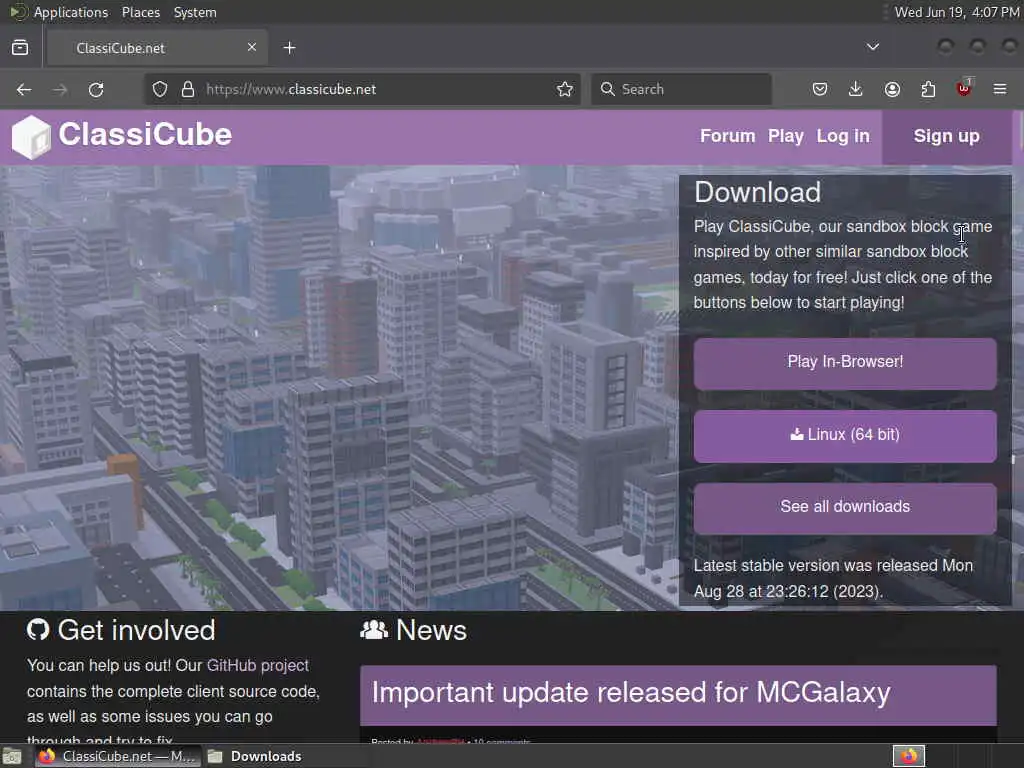Screen dimensions: 1024x768
Task: Click the people icon beside News
Action: [374, 630]
